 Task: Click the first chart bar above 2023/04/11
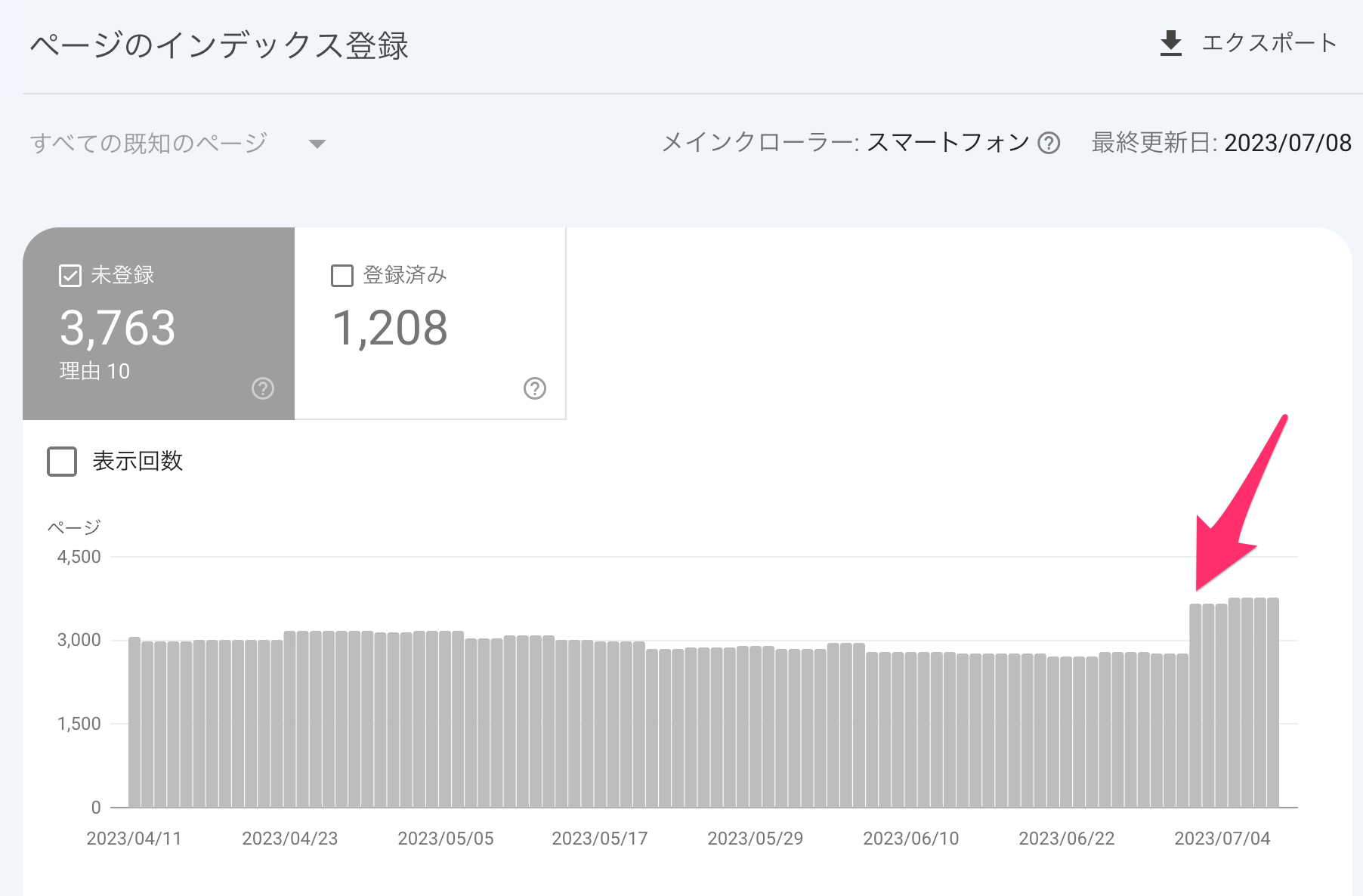point(134,722)
